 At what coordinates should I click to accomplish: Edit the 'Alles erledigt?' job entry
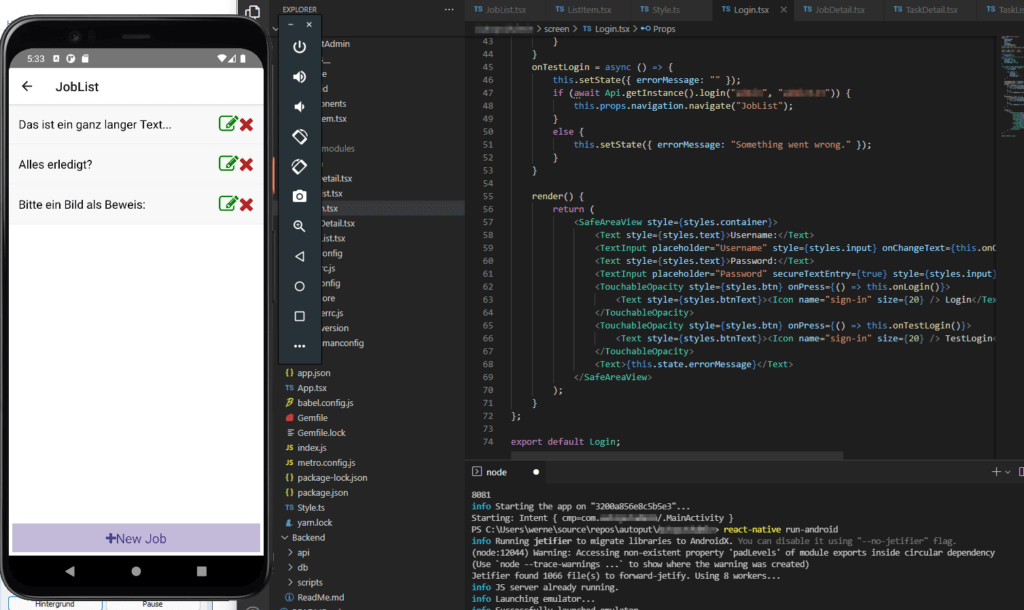click(227, 162)
